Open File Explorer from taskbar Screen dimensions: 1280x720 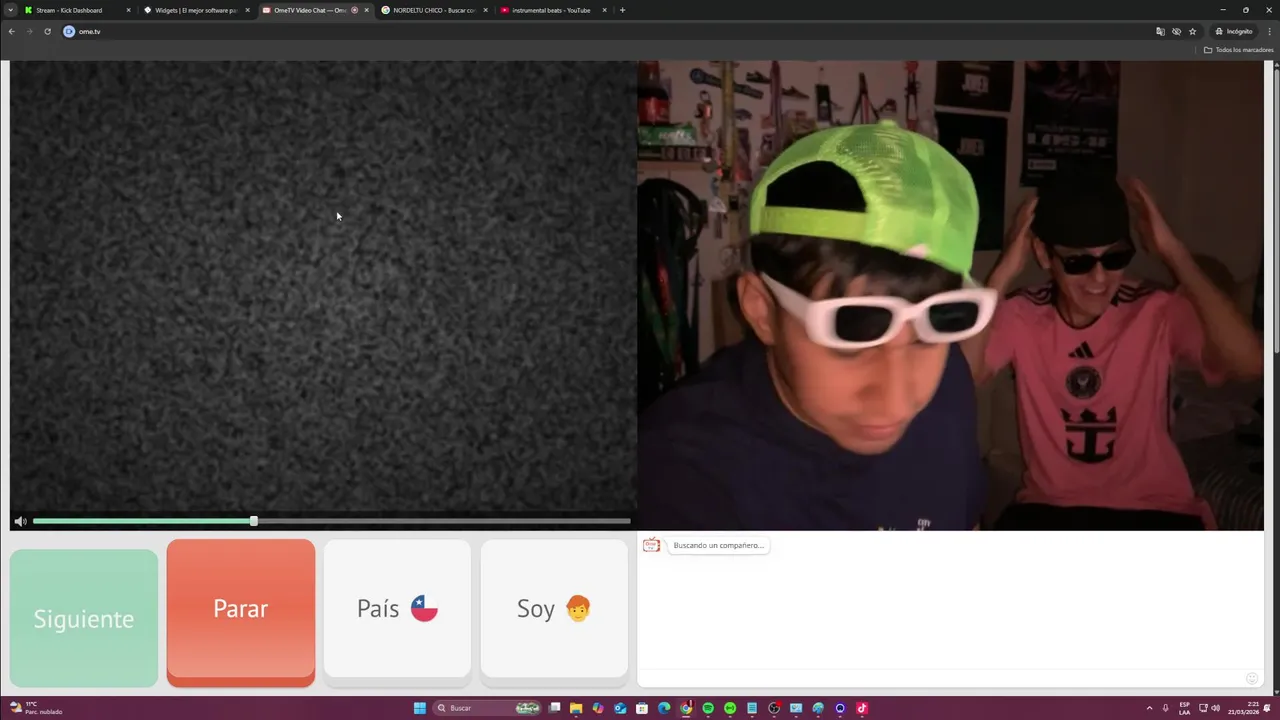(576, 708)
